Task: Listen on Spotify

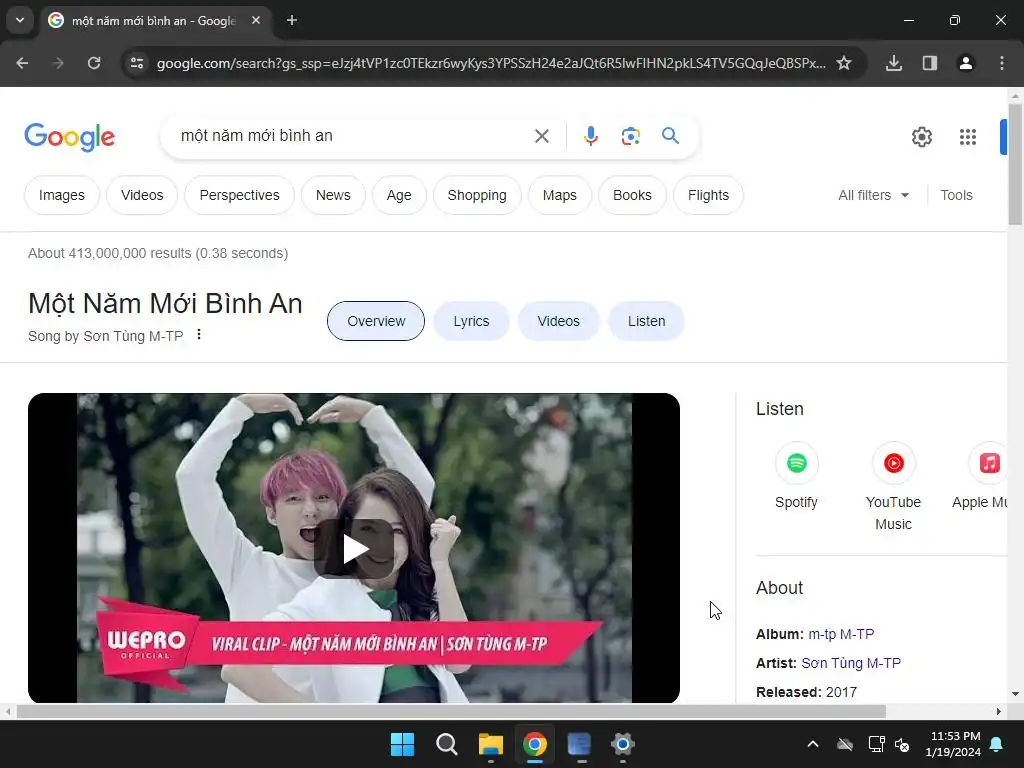Action: point(796,477)
